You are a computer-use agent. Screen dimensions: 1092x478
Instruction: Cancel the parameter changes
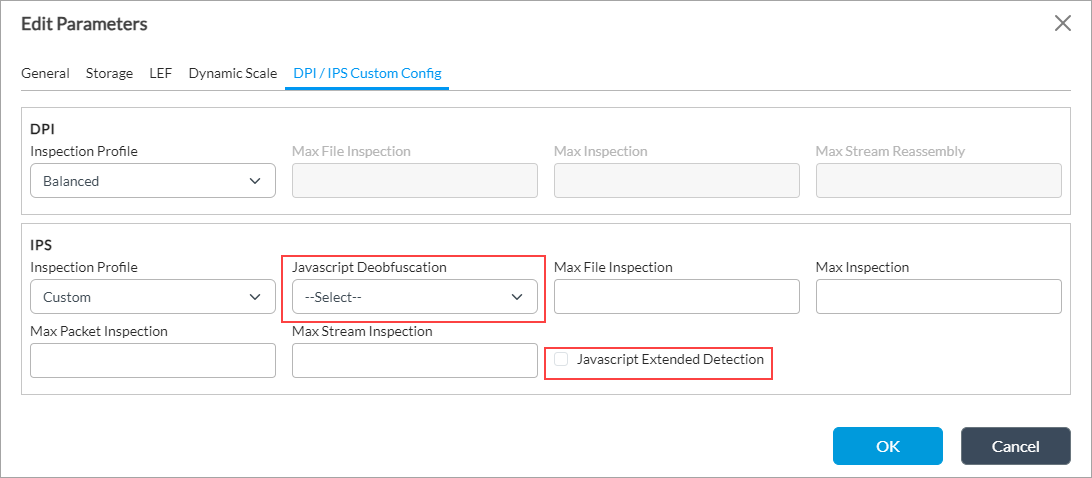point(1015,446)
